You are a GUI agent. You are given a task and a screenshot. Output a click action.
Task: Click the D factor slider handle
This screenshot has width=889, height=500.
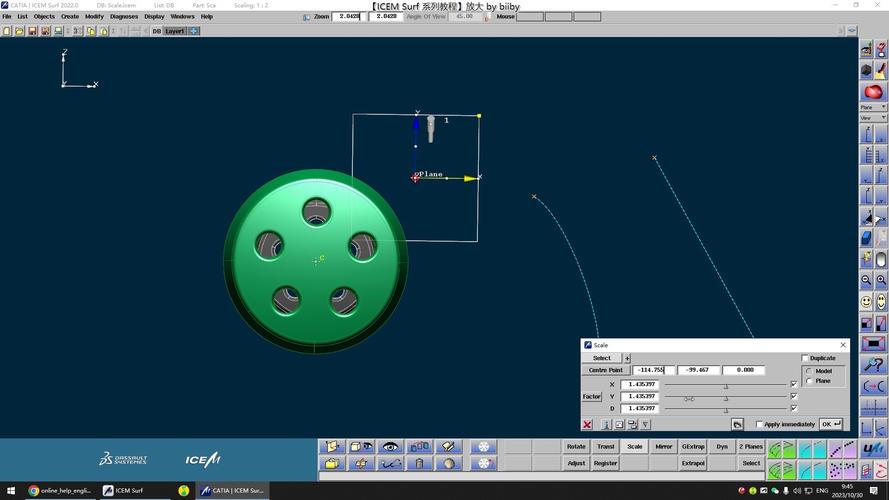click(726, 410)
